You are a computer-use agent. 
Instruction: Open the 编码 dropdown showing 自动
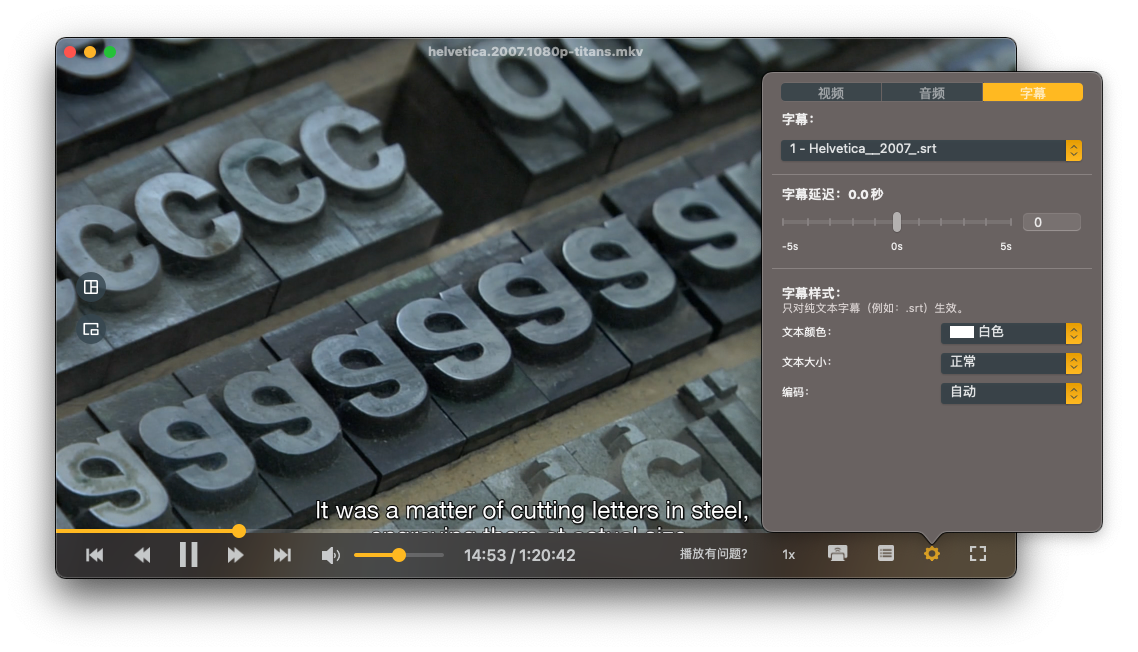[x=1011, y=392]
